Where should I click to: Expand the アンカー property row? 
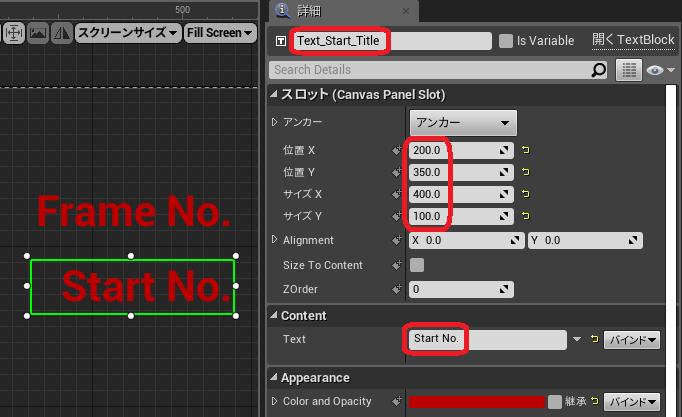point(274,122)
